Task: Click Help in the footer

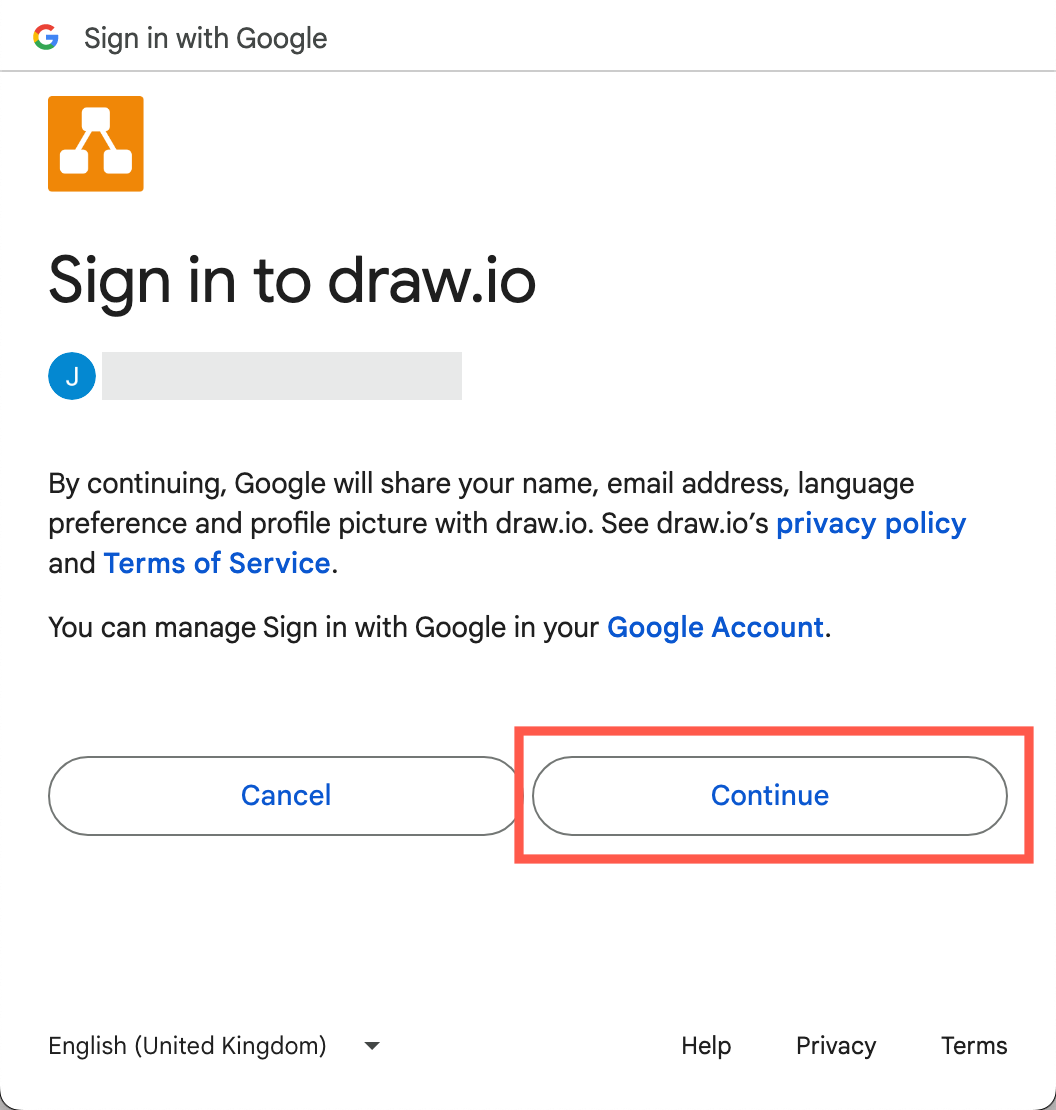Action: tap(706, 1045)
